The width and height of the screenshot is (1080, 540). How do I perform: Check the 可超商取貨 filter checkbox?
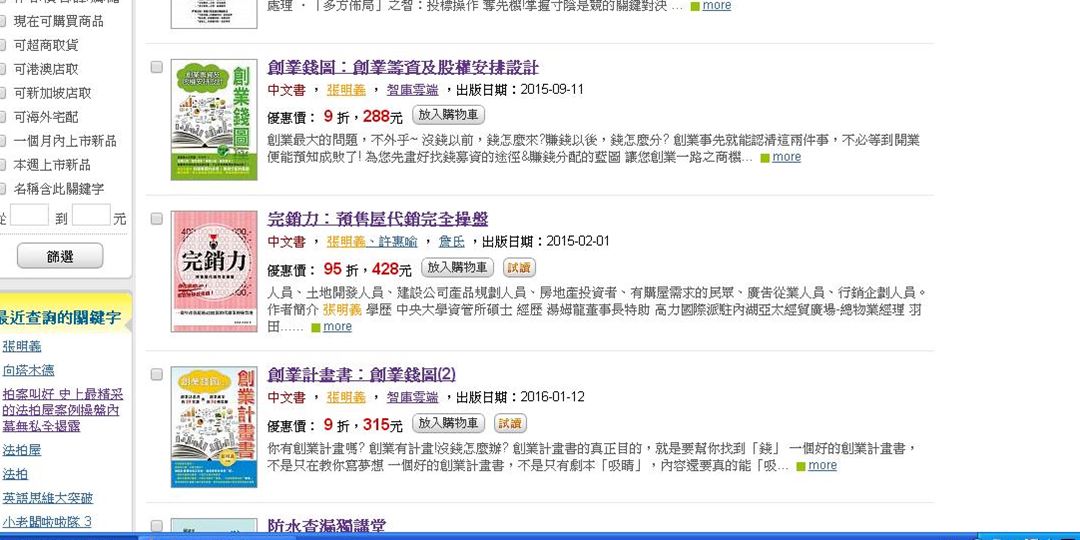[x=2, y=45]
